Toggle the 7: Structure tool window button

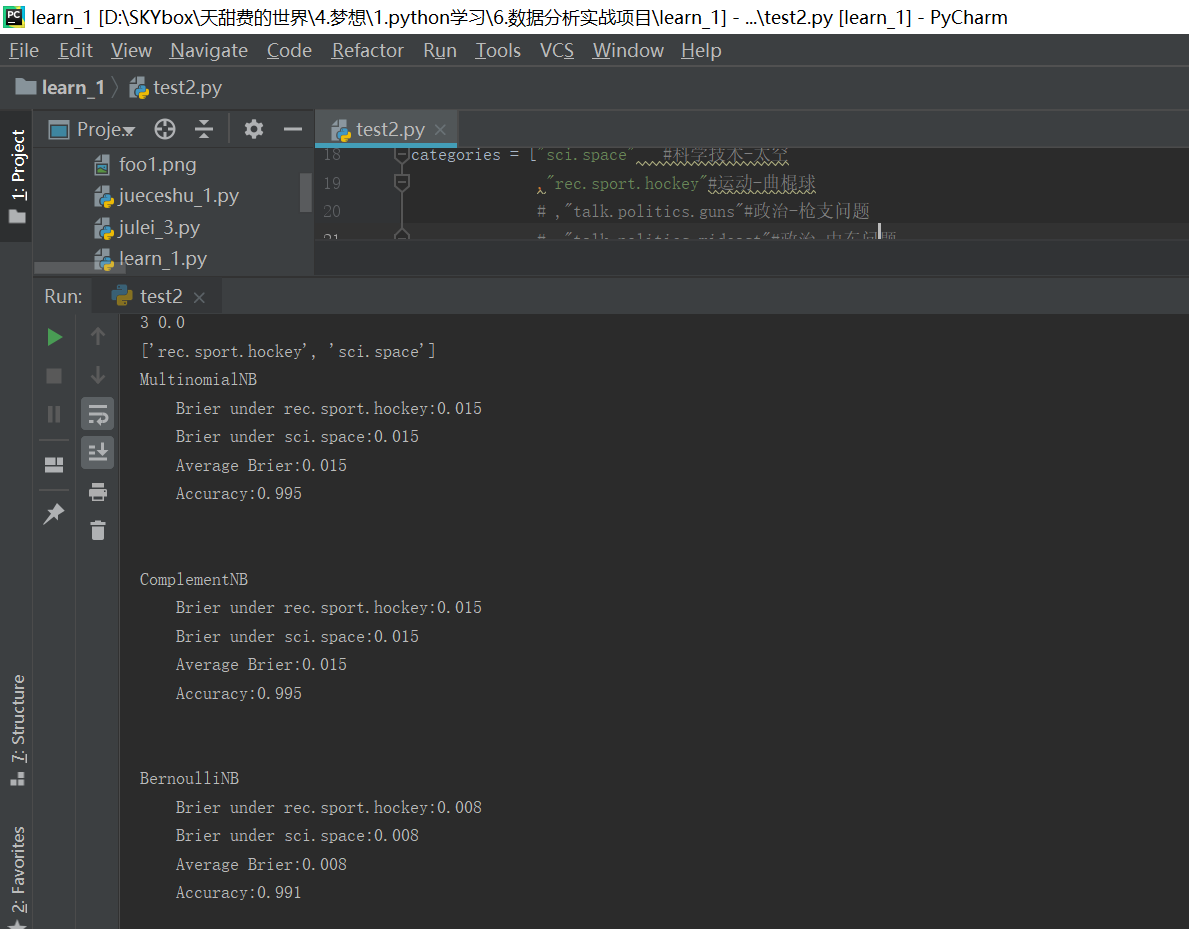pos(17,730)
